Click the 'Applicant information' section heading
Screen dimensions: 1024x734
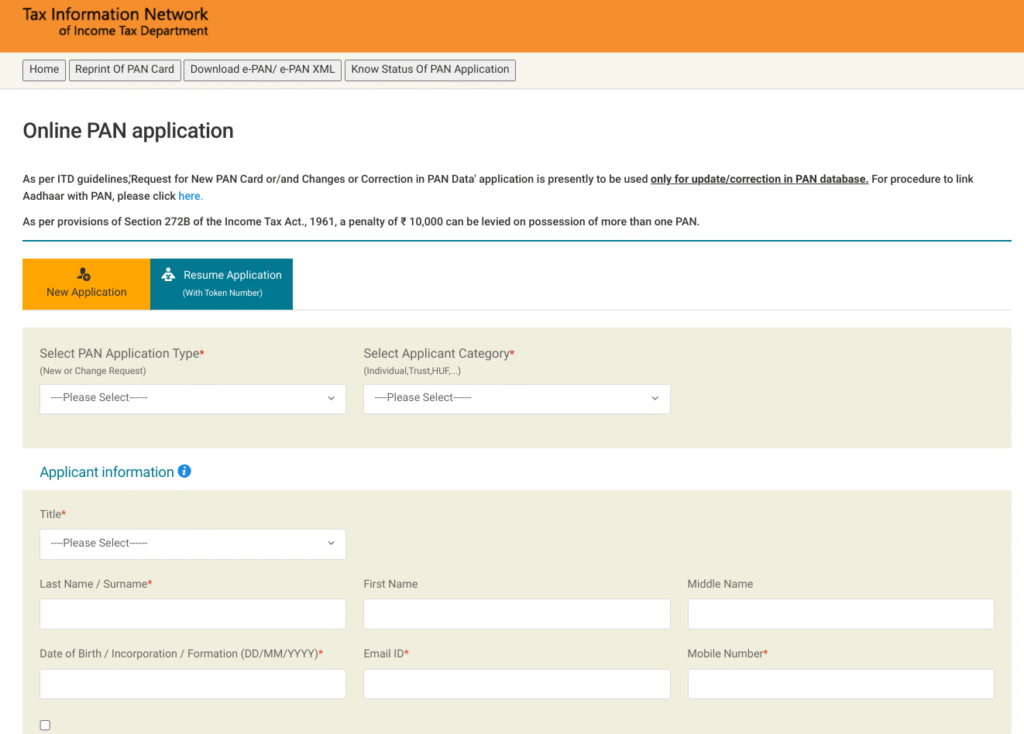(106, 472)
